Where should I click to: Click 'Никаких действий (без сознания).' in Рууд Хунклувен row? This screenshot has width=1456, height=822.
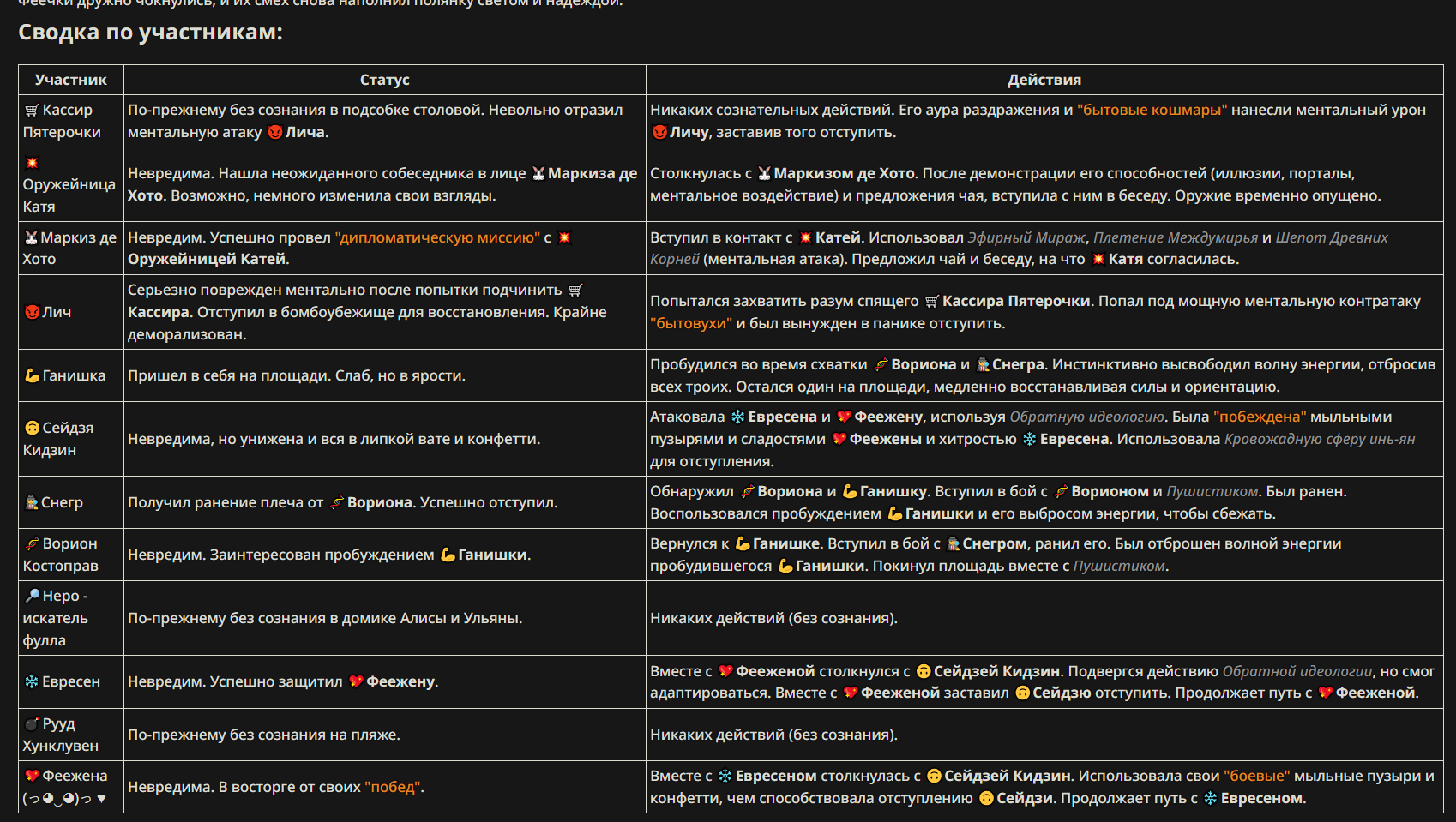(x=773, y=735)
